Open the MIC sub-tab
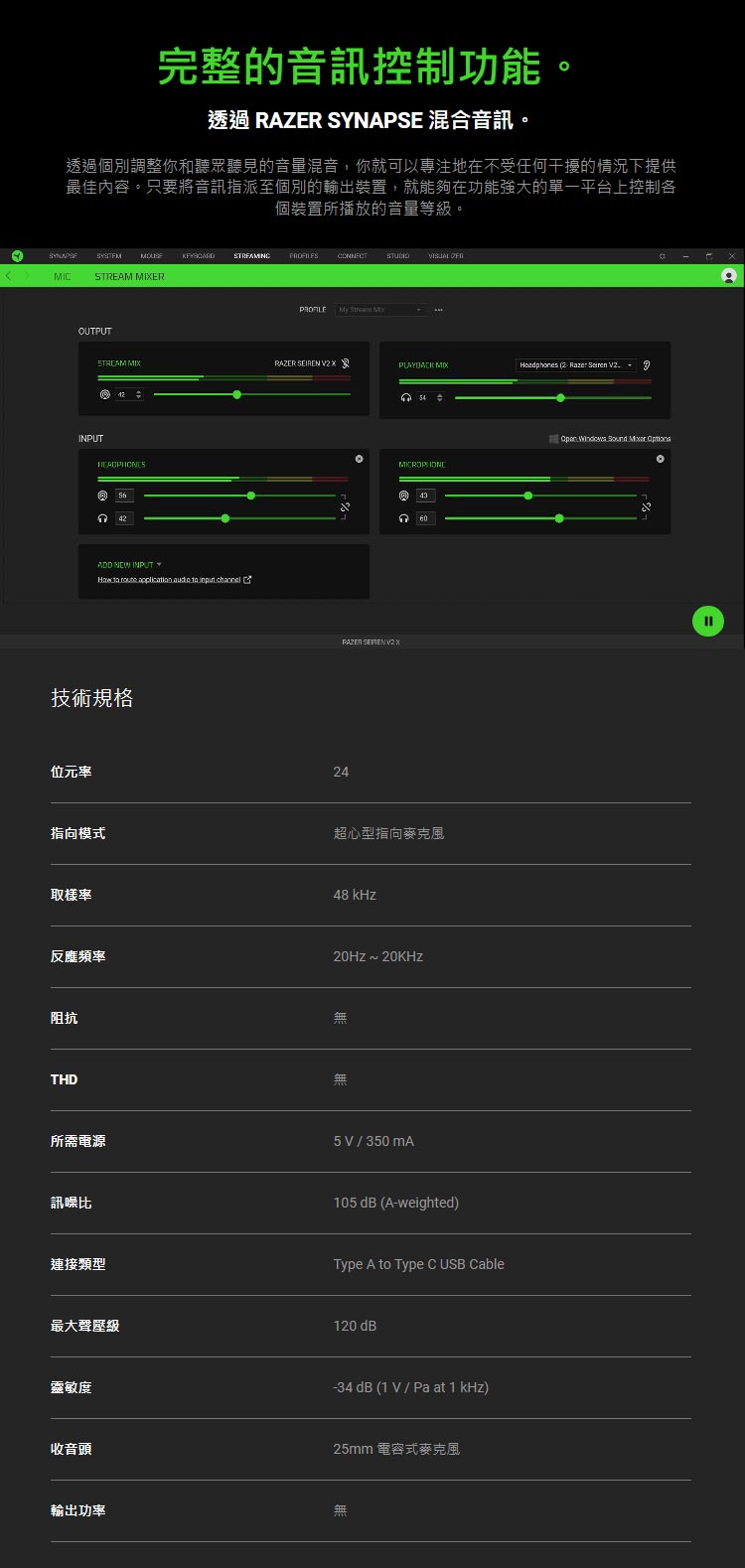The height and width of the screenshot is (1568, 745). pos(63,277)
